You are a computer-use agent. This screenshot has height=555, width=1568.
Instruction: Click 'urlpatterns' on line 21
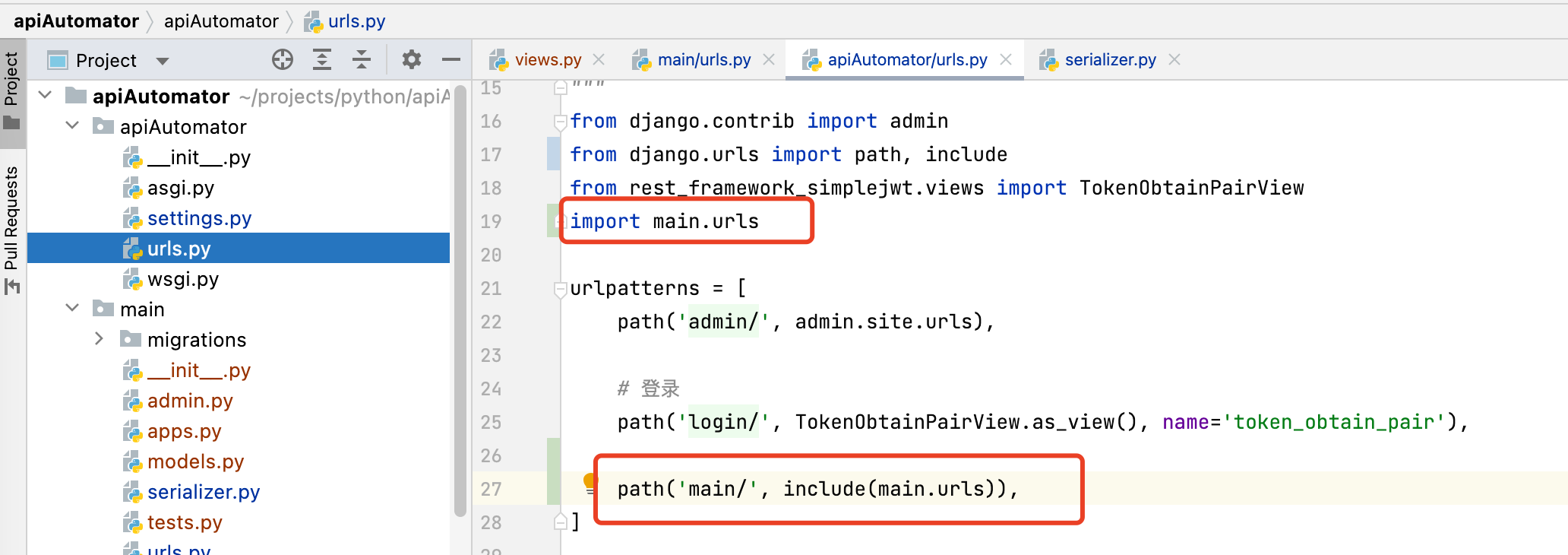coord(634,288)
